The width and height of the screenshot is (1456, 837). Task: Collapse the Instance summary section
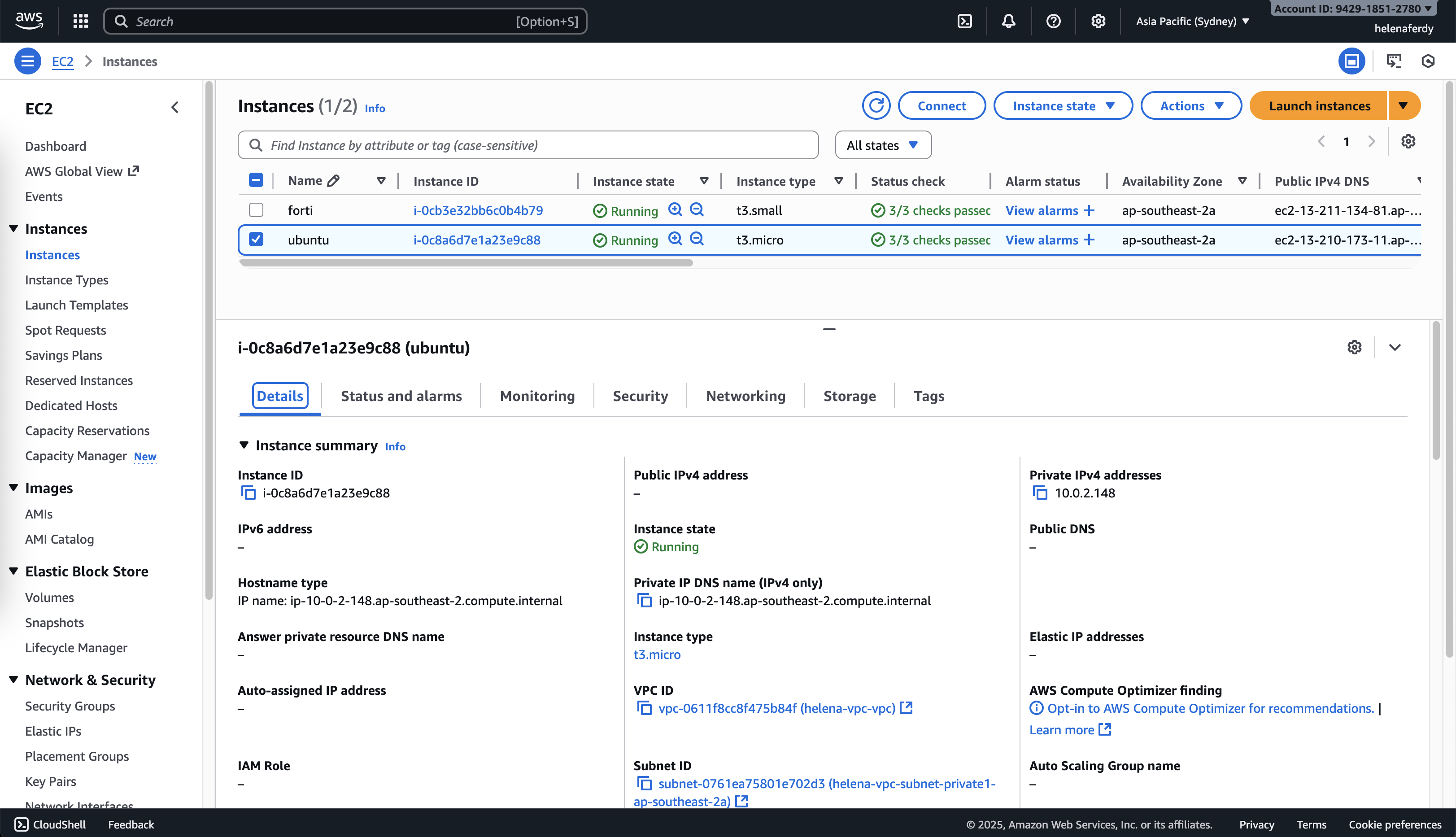click(244, 445)
